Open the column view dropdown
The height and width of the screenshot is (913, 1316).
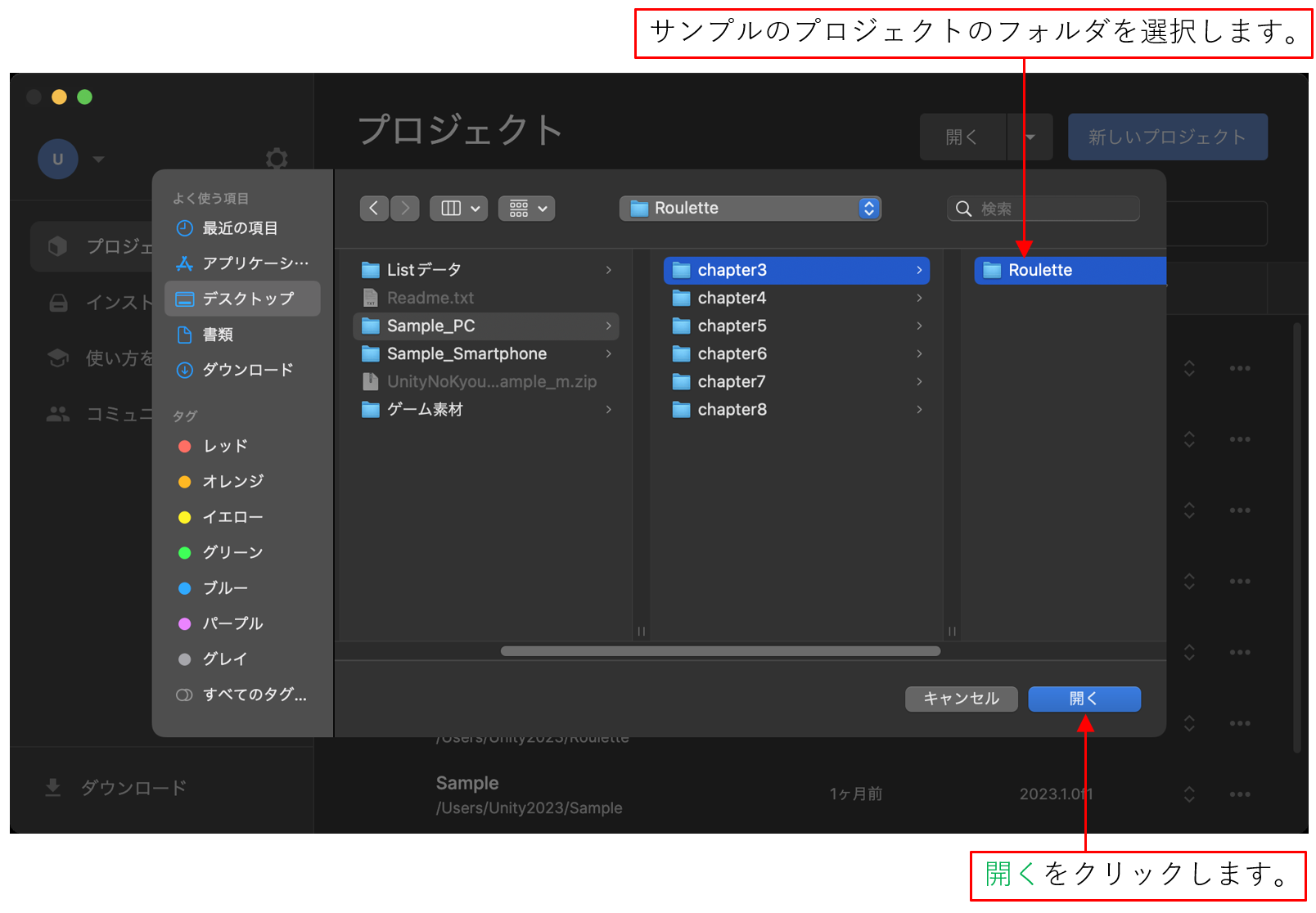click(x=458, y=208)
